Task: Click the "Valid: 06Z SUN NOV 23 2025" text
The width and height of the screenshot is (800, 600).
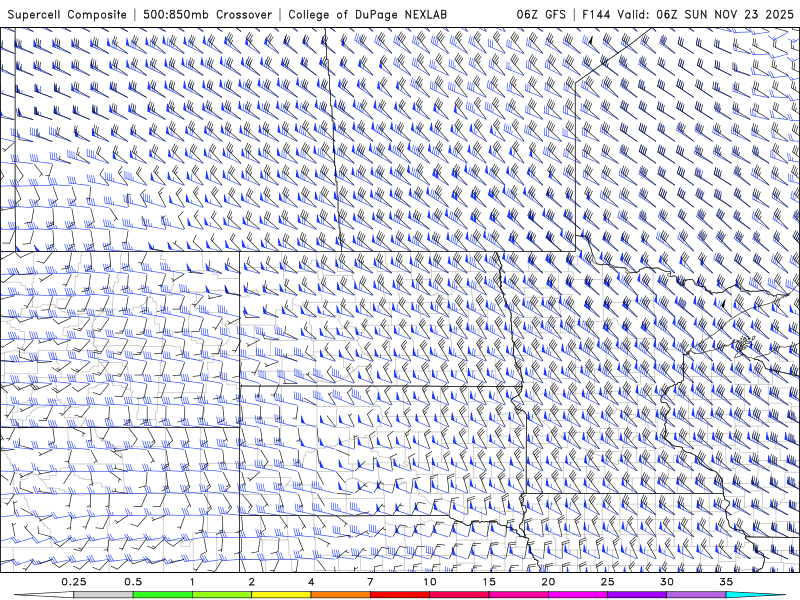Action: pos(706,14)
